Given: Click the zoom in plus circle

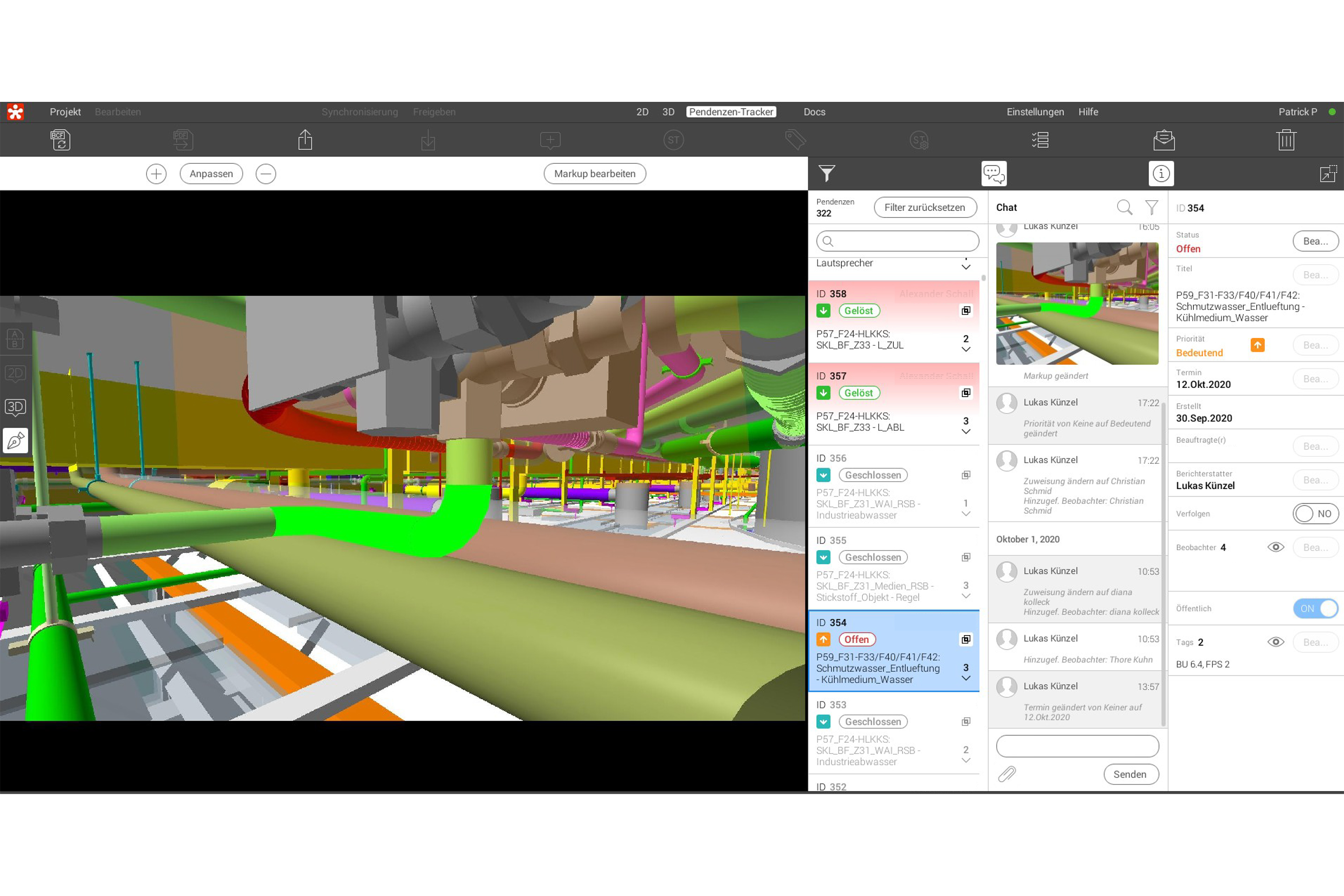Looking at the screenshot, I should (156, 174).
